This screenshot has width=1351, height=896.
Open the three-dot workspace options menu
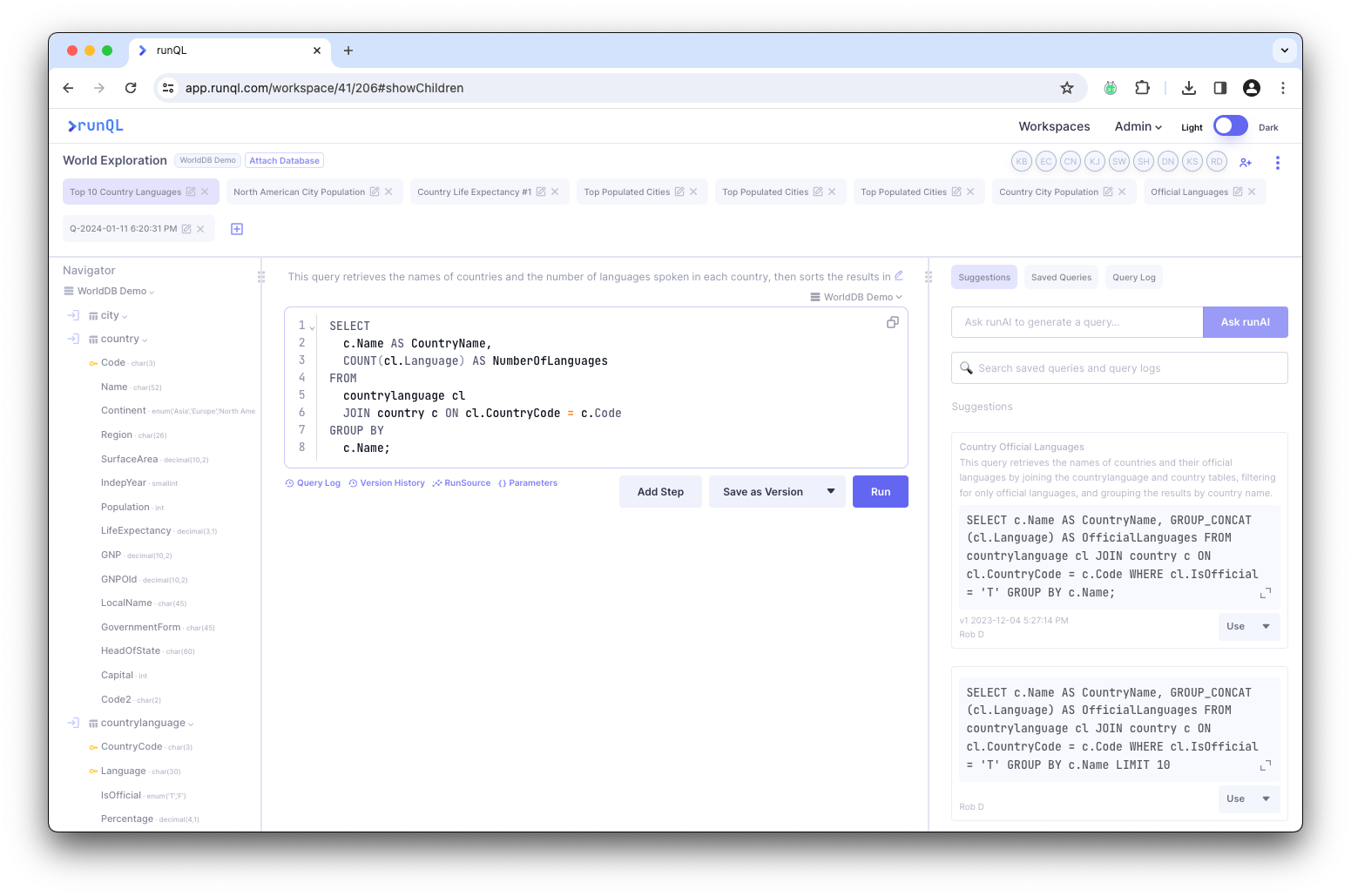click(x=1278, y=162)
